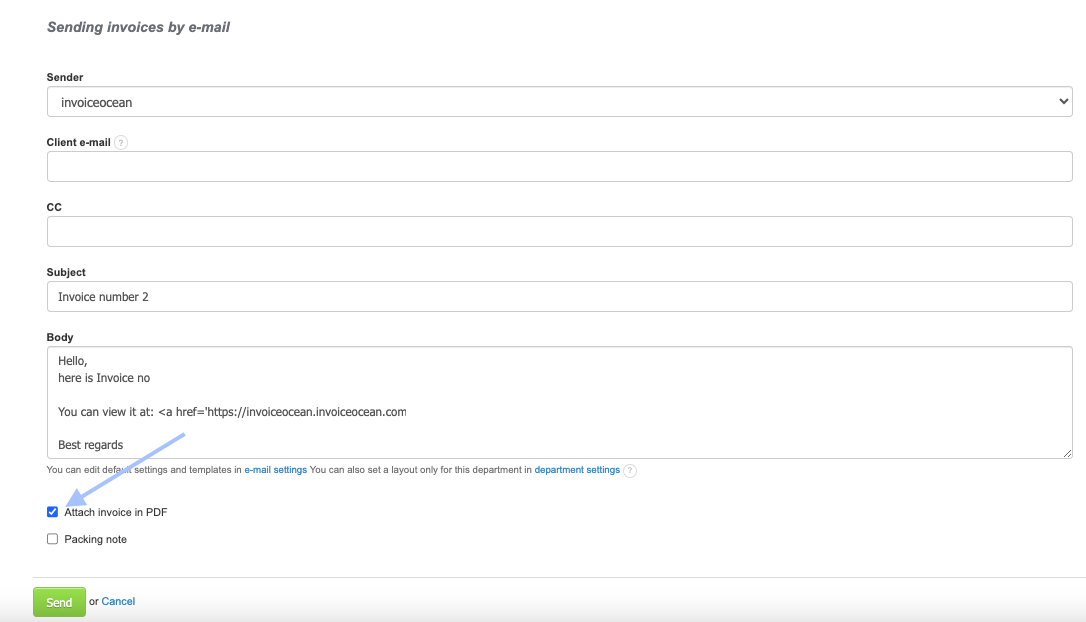Click the Subject field with Invoice number 2
1086x622 pixels.
tap(559, 297)
